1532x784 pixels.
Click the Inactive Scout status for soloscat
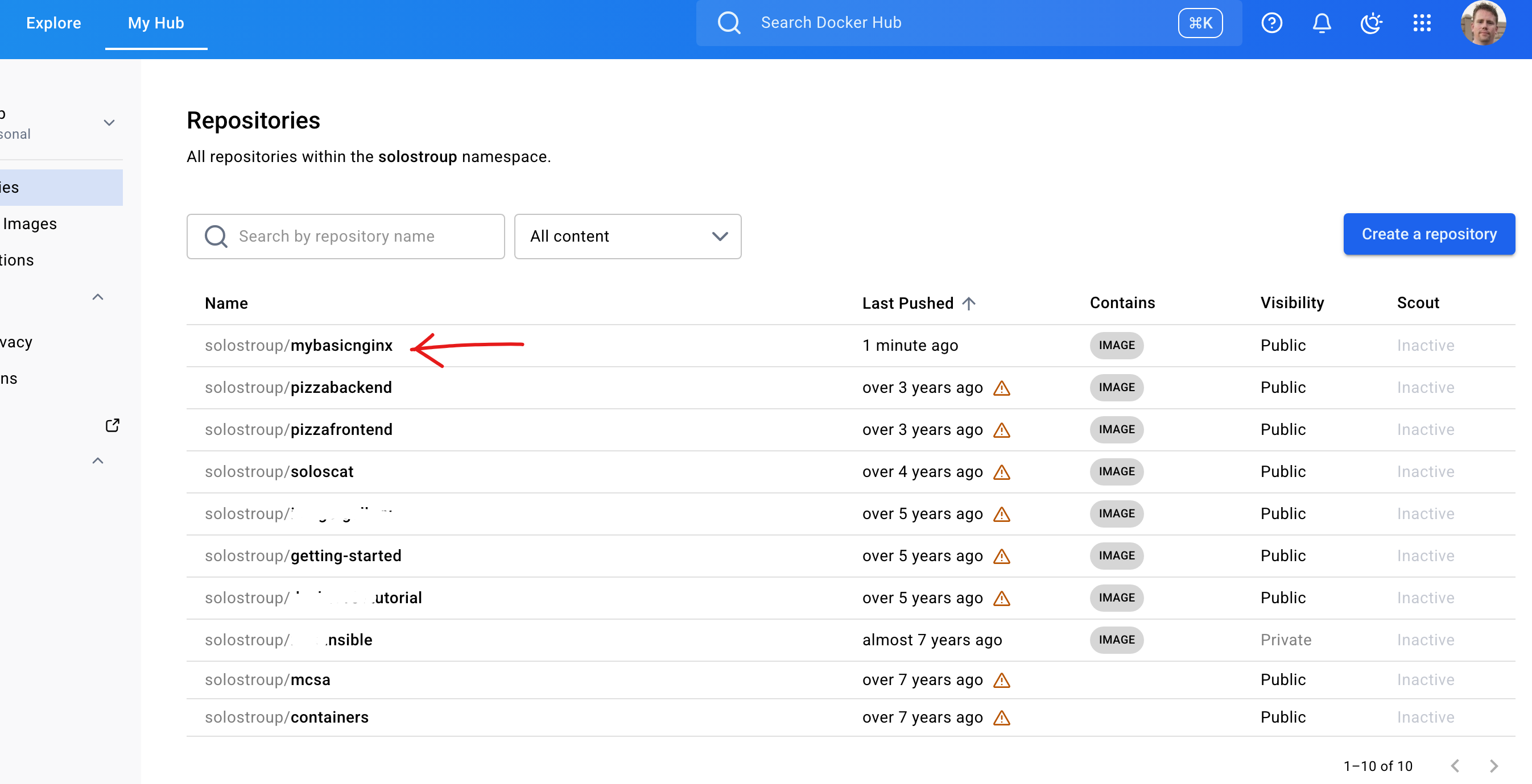pyautogui.click(x=1425, y=472)
